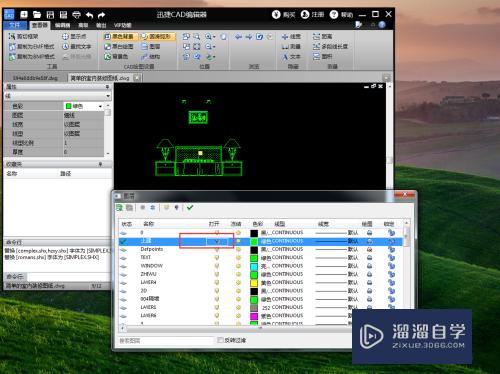Redo the action with forward arrow icon
Viewport: 500px width, 374px height.
coord(102,15)
